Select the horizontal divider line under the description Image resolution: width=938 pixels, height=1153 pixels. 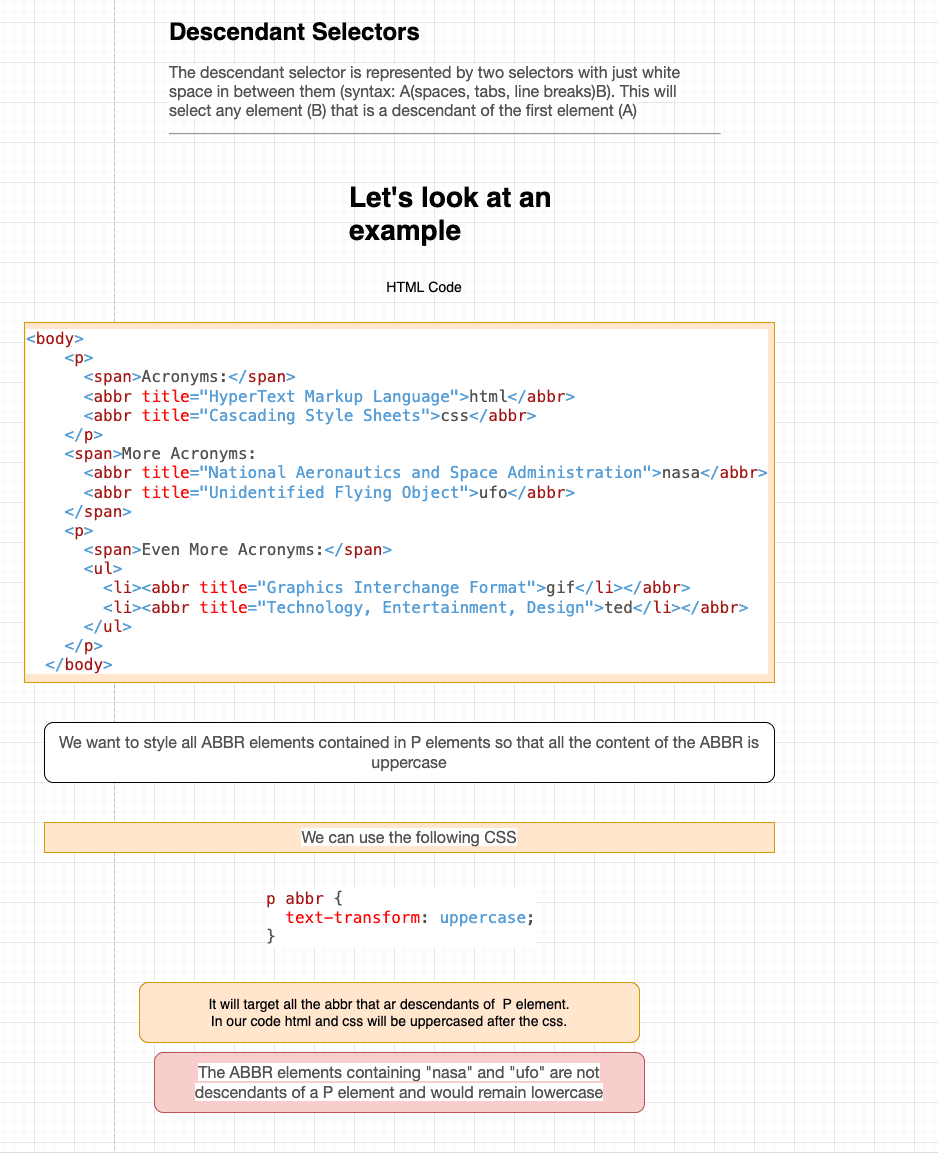[x=444, y=133]
